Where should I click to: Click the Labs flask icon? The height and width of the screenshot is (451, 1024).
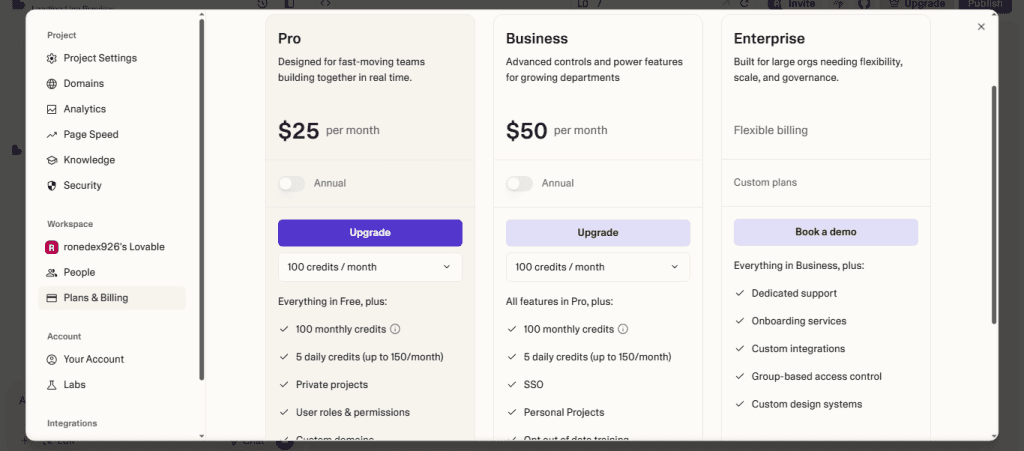52,385
